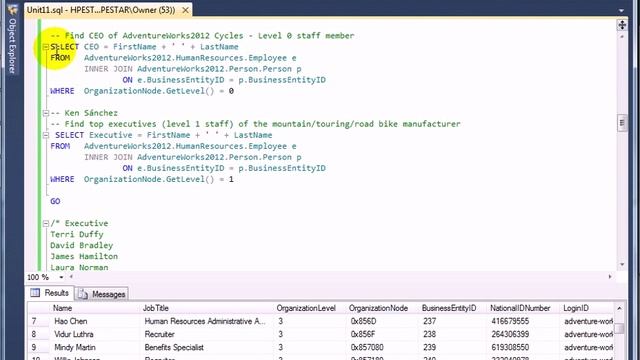Click the 'Human Resources Administrative A...' cell

point(207,321)
